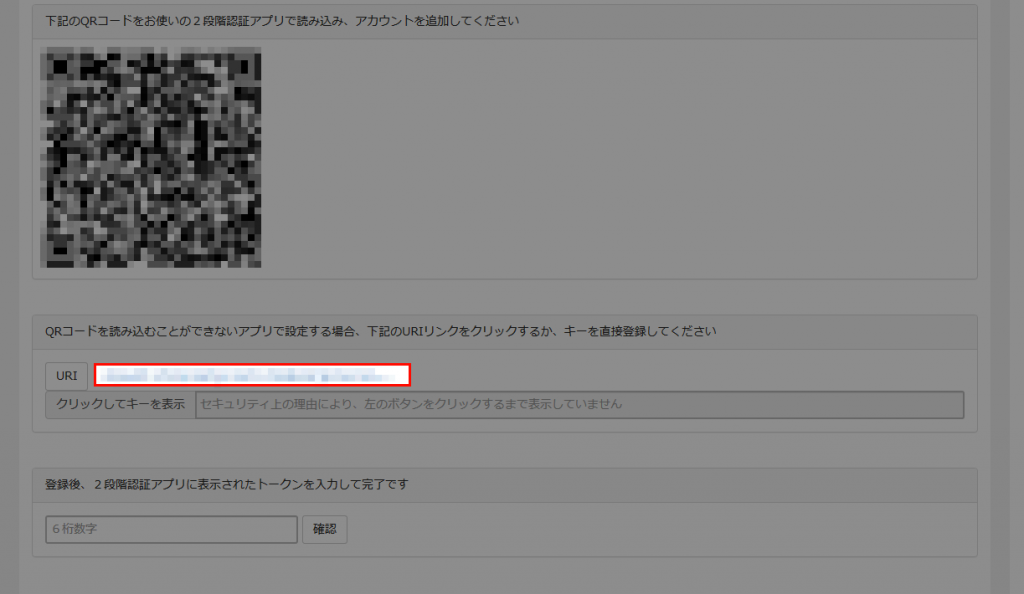
Task: Click the hidden key display field
Action: click(579, 405)
